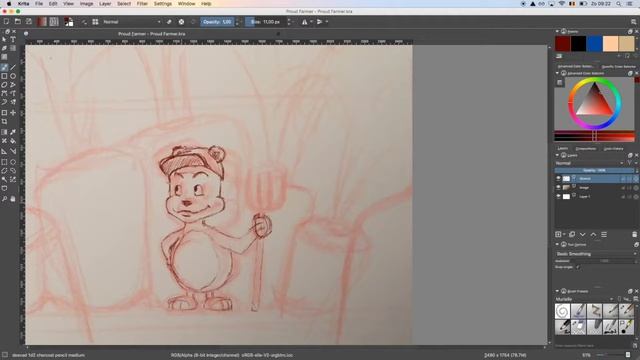Delete the selected layer with trash icon
The image size is (640, 360).
click(634, 234)
